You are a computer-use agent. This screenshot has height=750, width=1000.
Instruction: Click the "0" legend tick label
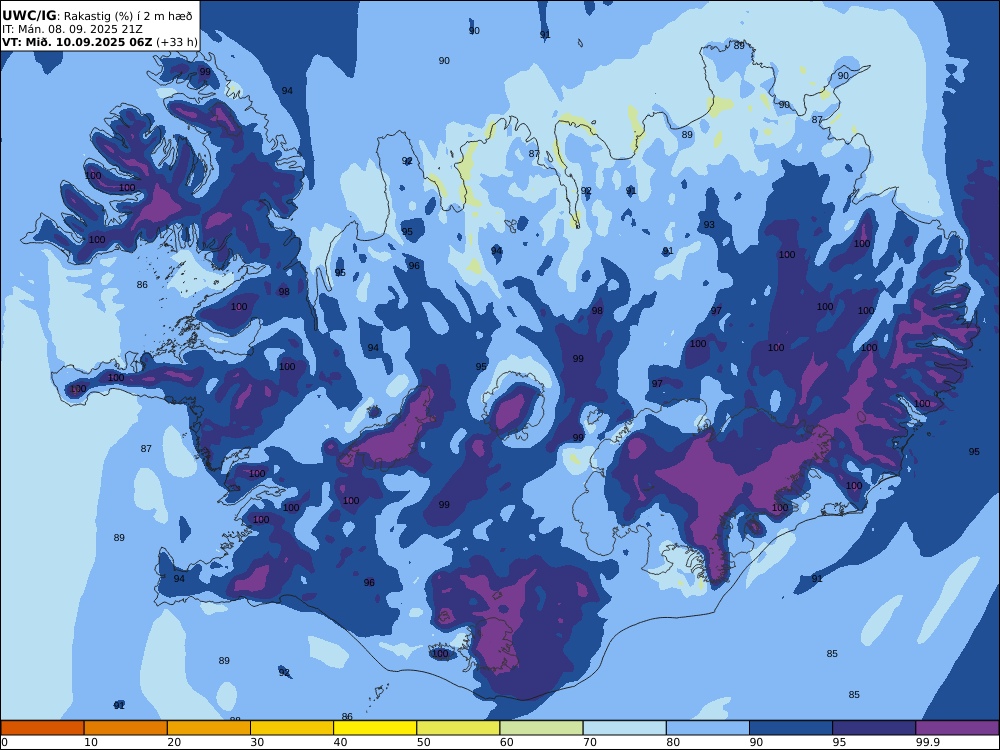(x=4, y=742)
